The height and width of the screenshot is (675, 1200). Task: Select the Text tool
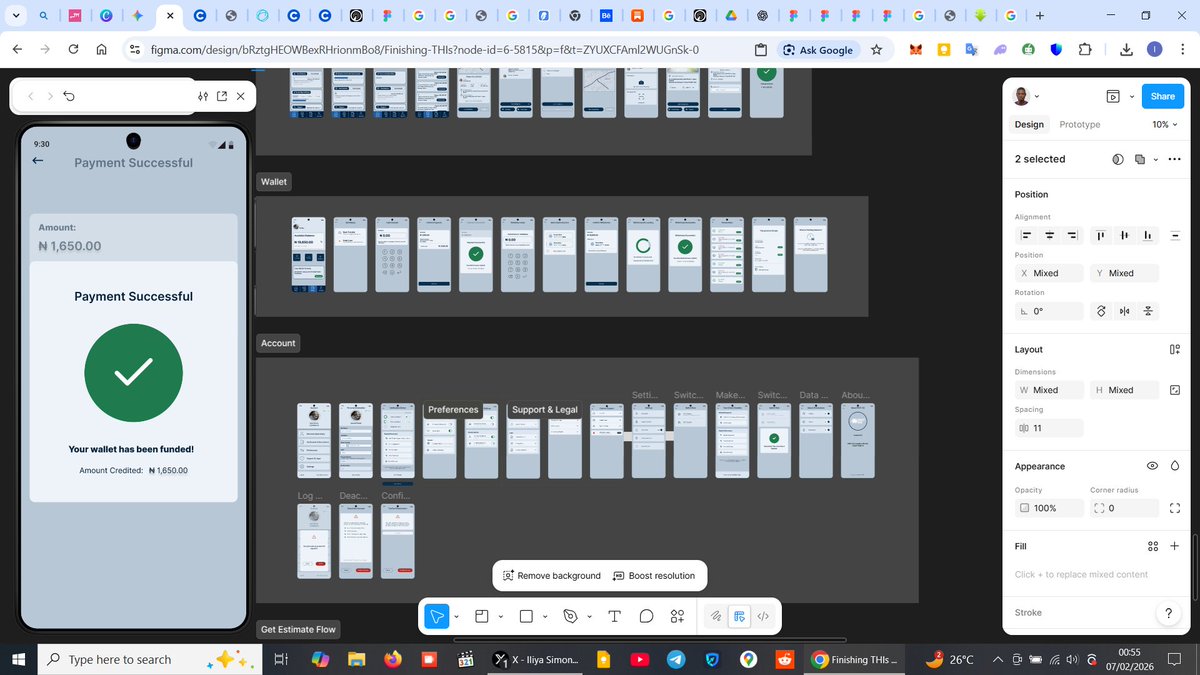click(x=615, y=616)
